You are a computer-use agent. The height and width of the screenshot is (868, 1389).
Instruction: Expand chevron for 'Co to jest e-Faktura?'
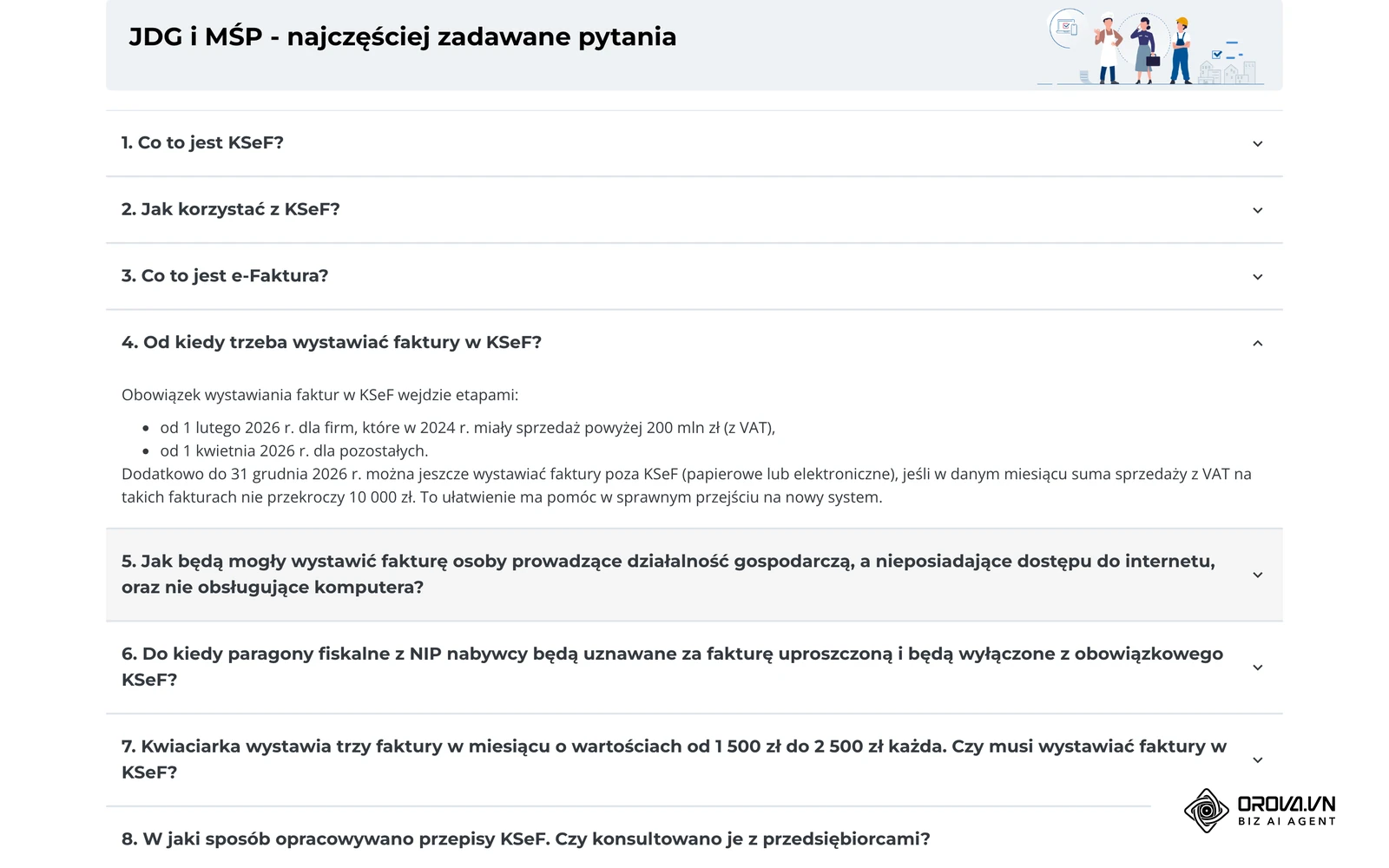[1257, 277]
